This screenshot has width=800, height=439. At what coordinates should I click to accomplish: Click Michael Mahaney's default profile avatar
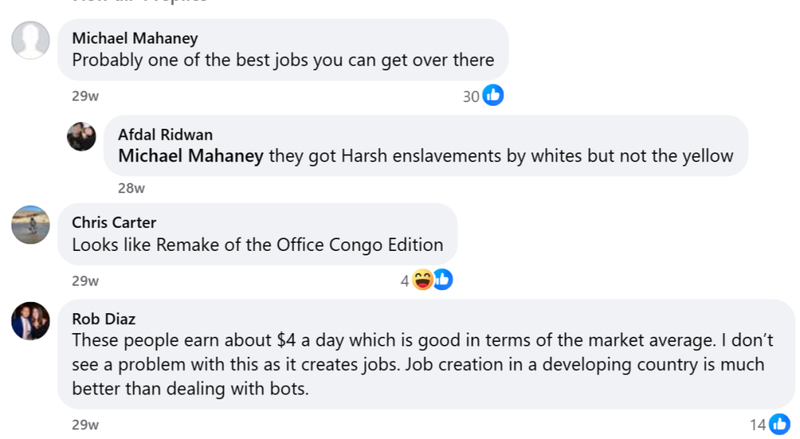30,40
